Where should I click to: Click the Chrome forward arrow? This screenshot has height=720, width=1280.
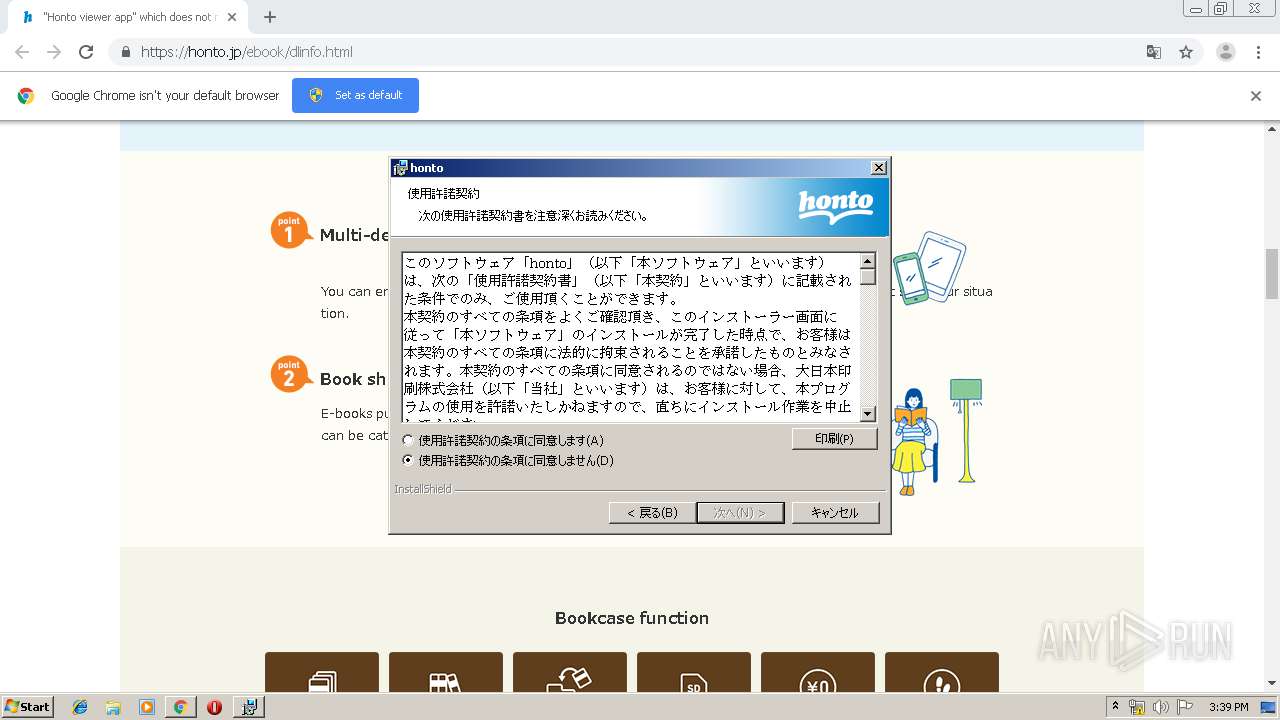coord(54,52)
